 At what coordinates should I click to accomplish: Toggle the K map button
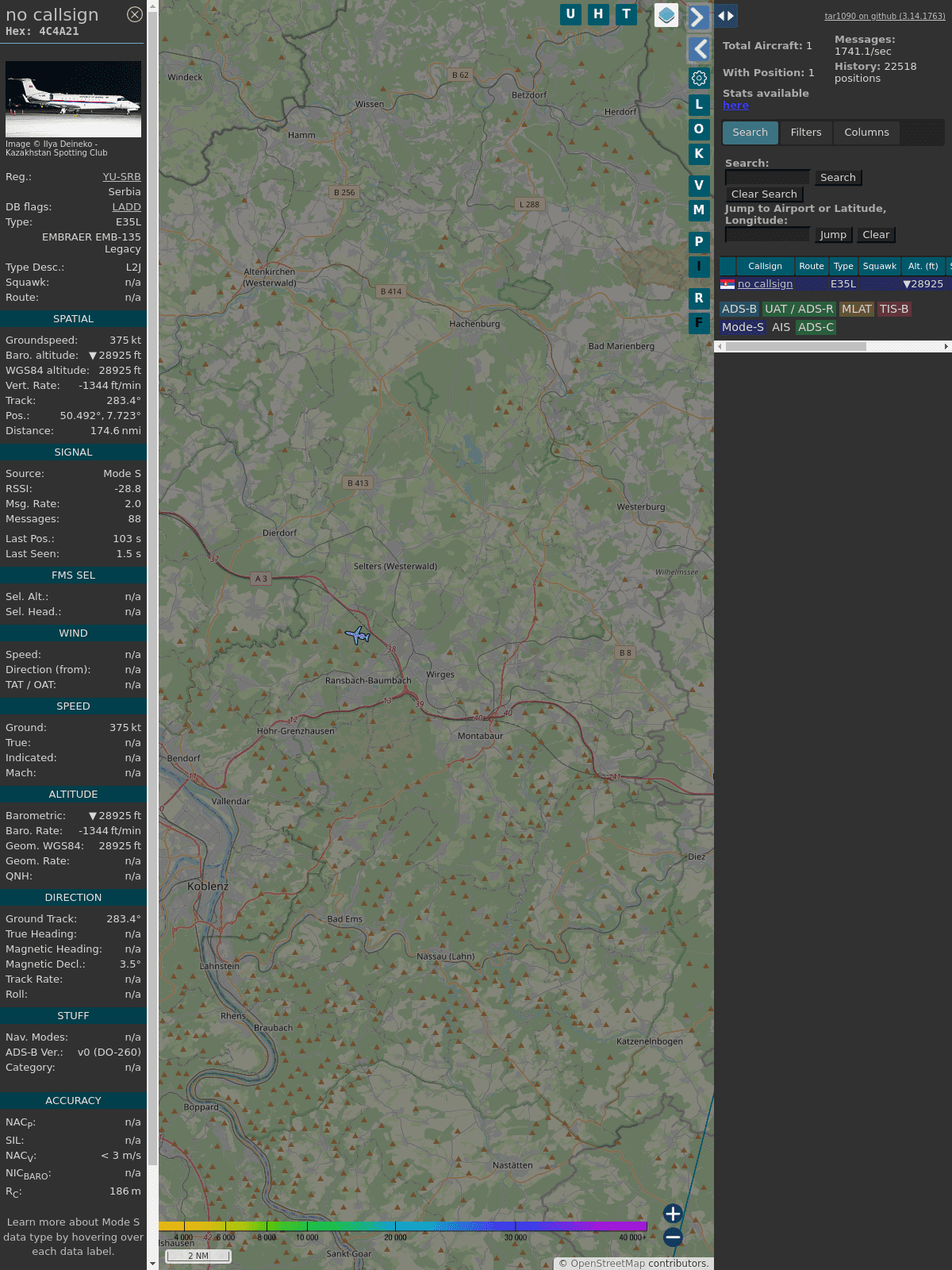click(x=699, y=154)
